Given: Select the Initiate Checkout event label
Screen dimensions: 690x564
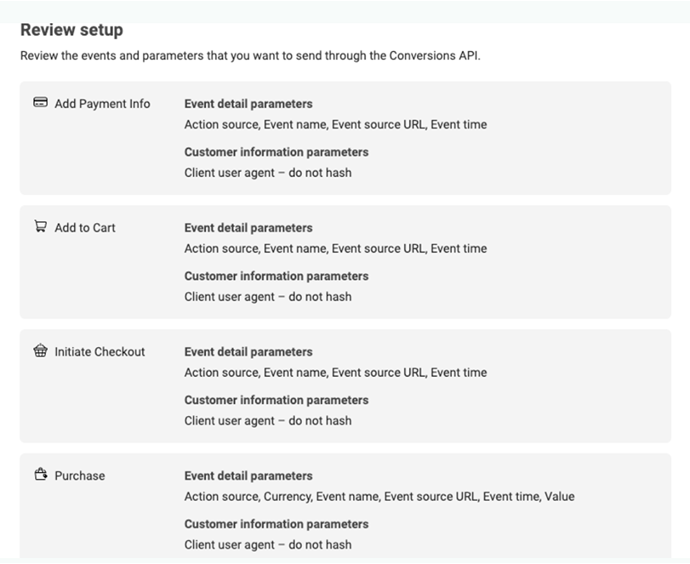Looking at the screenshot, I should [x=99, y=352].
